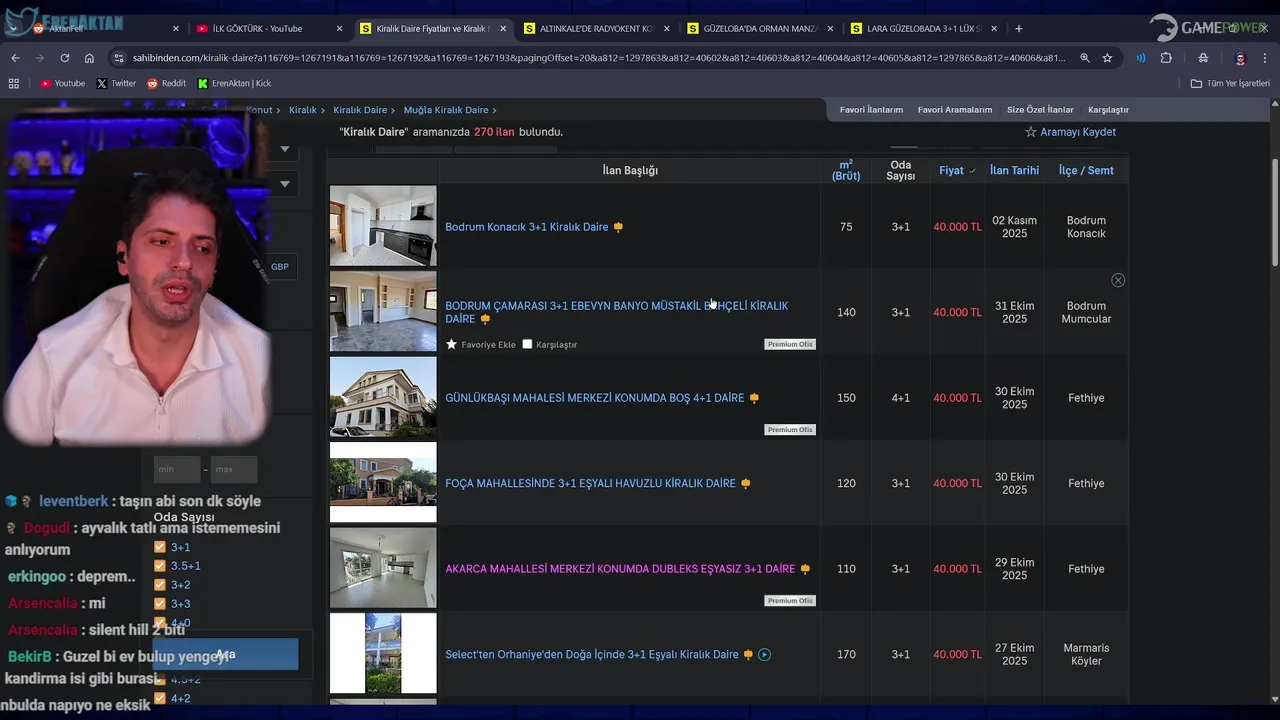Tick the Karşılaştır checkbox on BODRUM ÇAMARASI listing

point(527,344)
